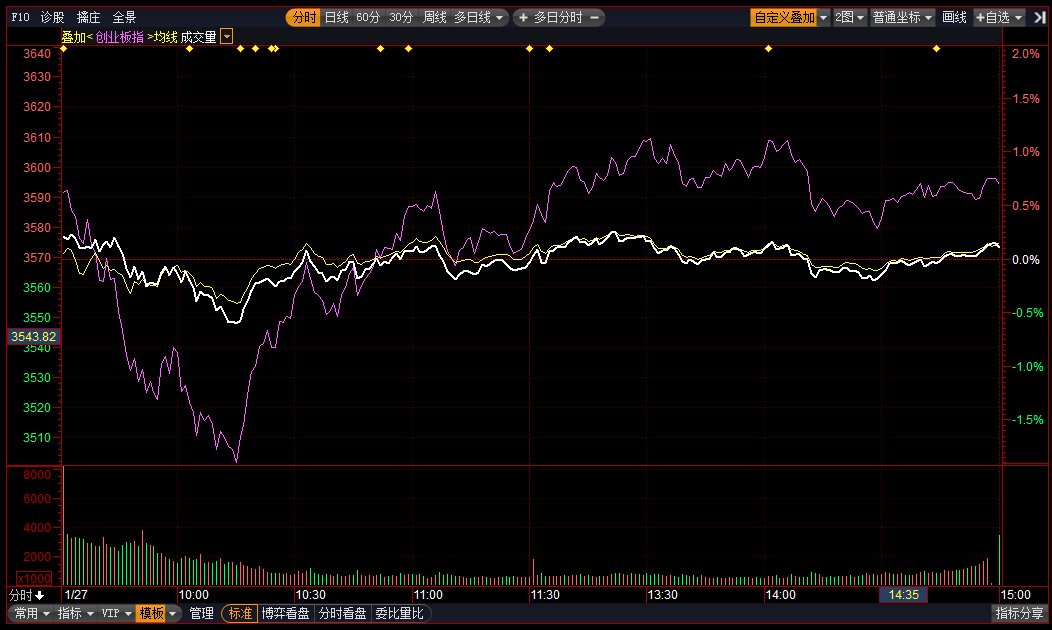Click the info marker near 14:00

coord(768,48)
